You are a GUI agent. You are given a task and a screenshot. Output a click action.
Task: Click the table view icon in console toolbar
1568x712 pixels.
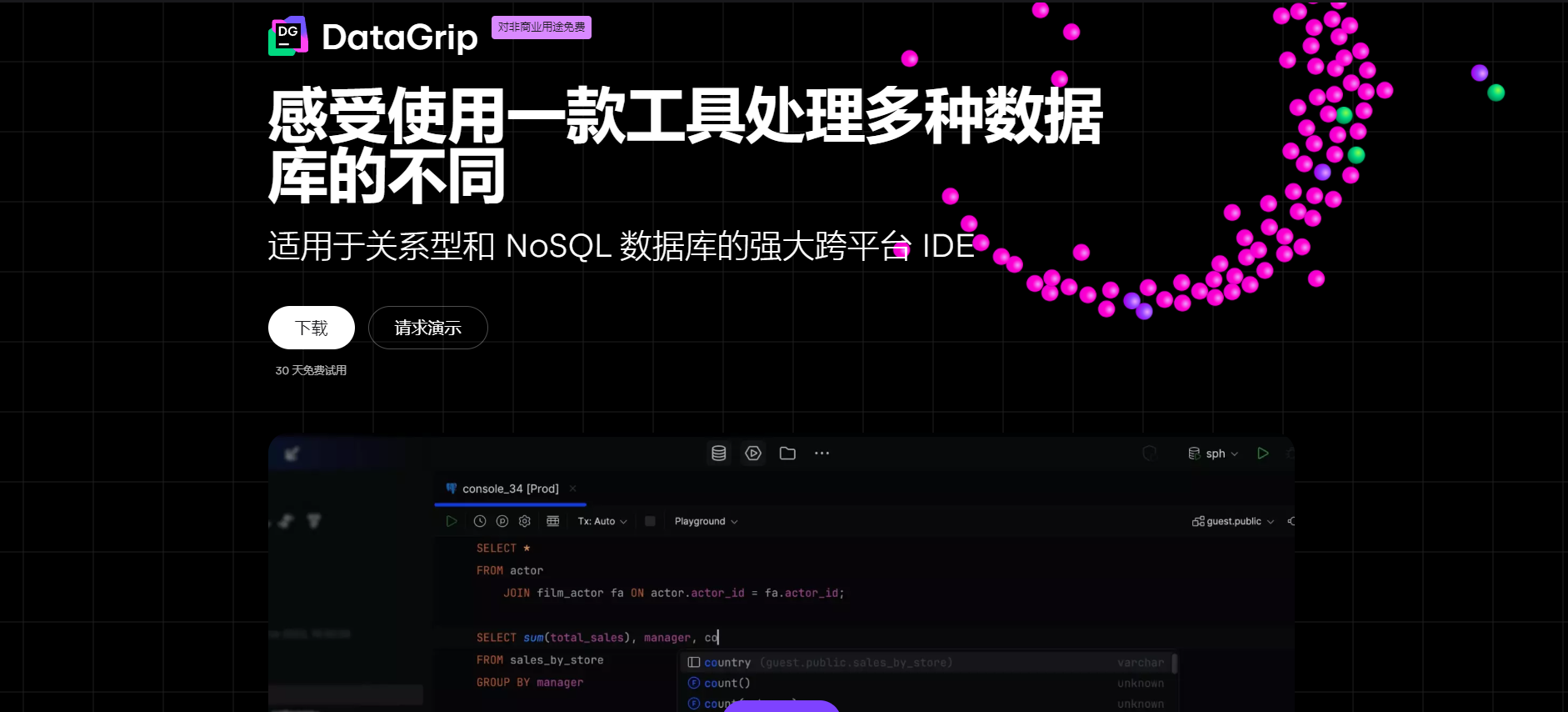[x=552, y=521]
